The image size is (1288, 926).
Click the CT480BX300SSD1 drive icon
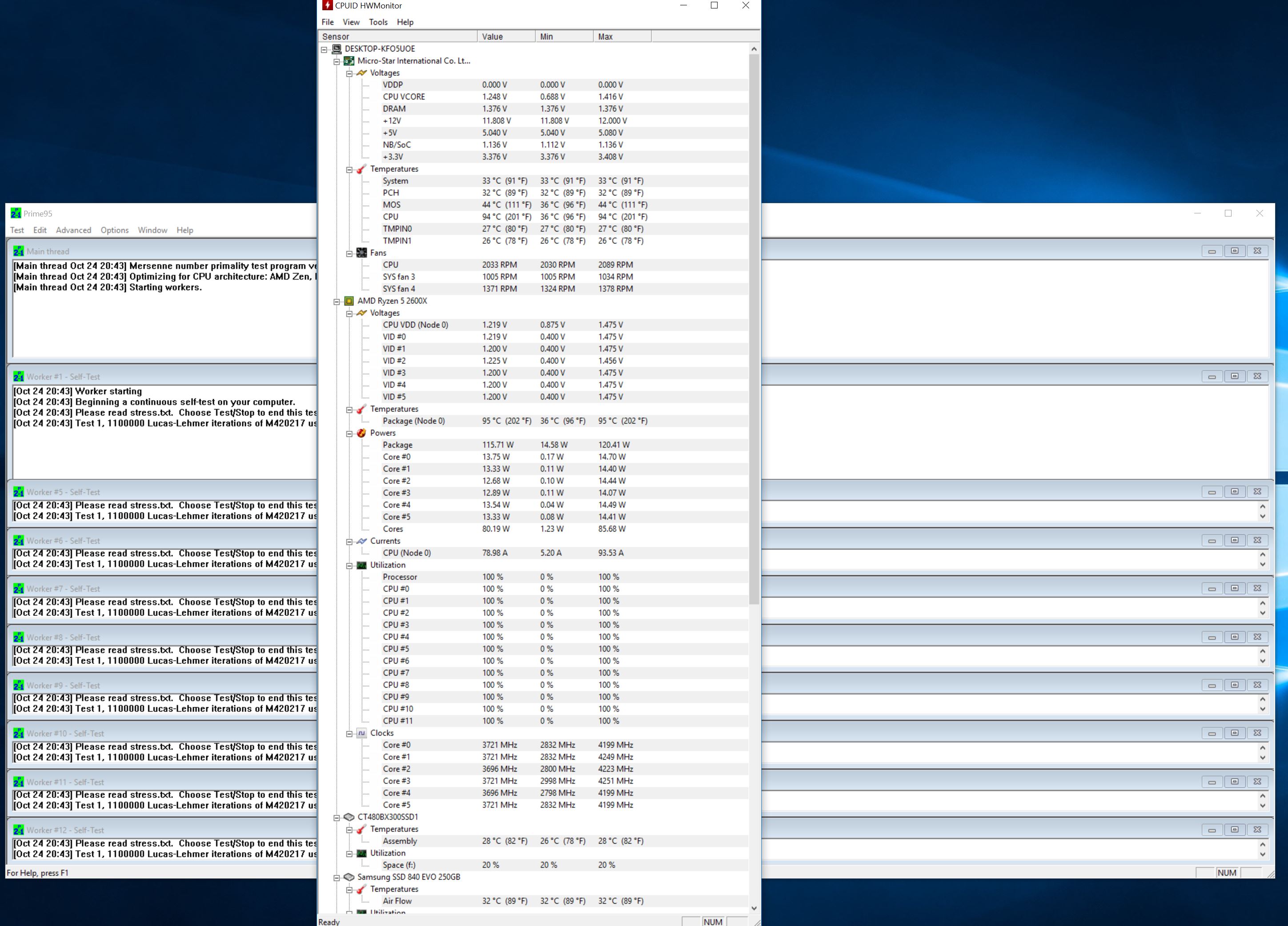(x=349, y=817)
